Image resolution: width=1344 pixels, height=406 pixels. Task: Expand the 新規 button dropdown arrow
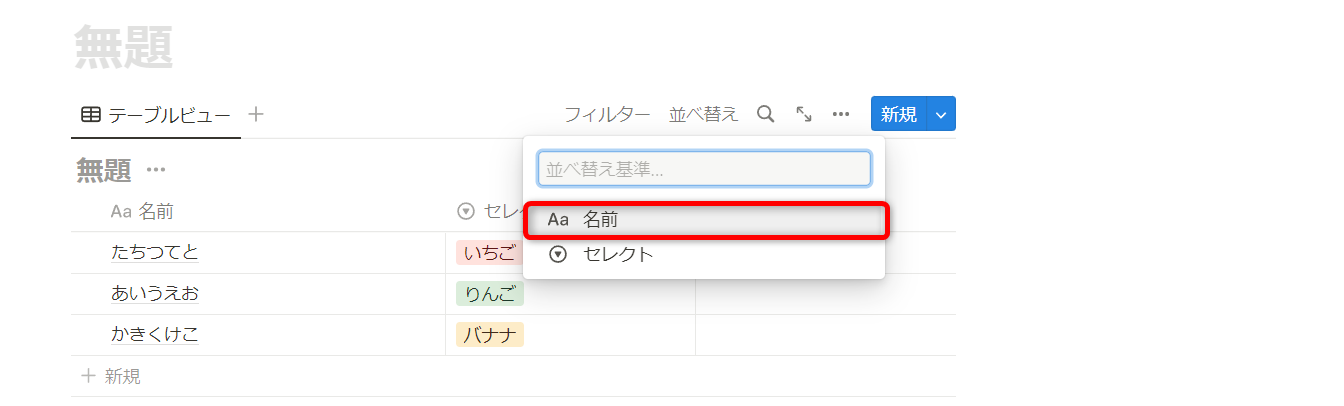coord(941,114)
